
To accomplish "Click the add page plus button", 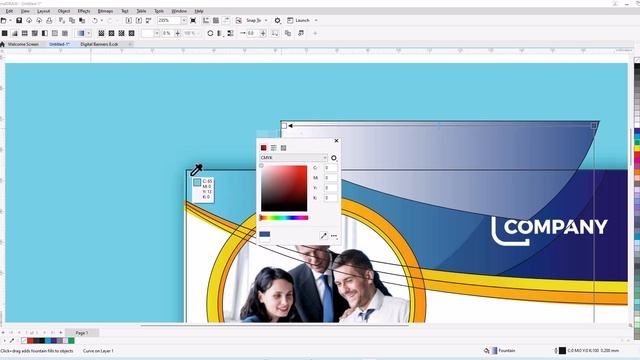I will [61, 333].
